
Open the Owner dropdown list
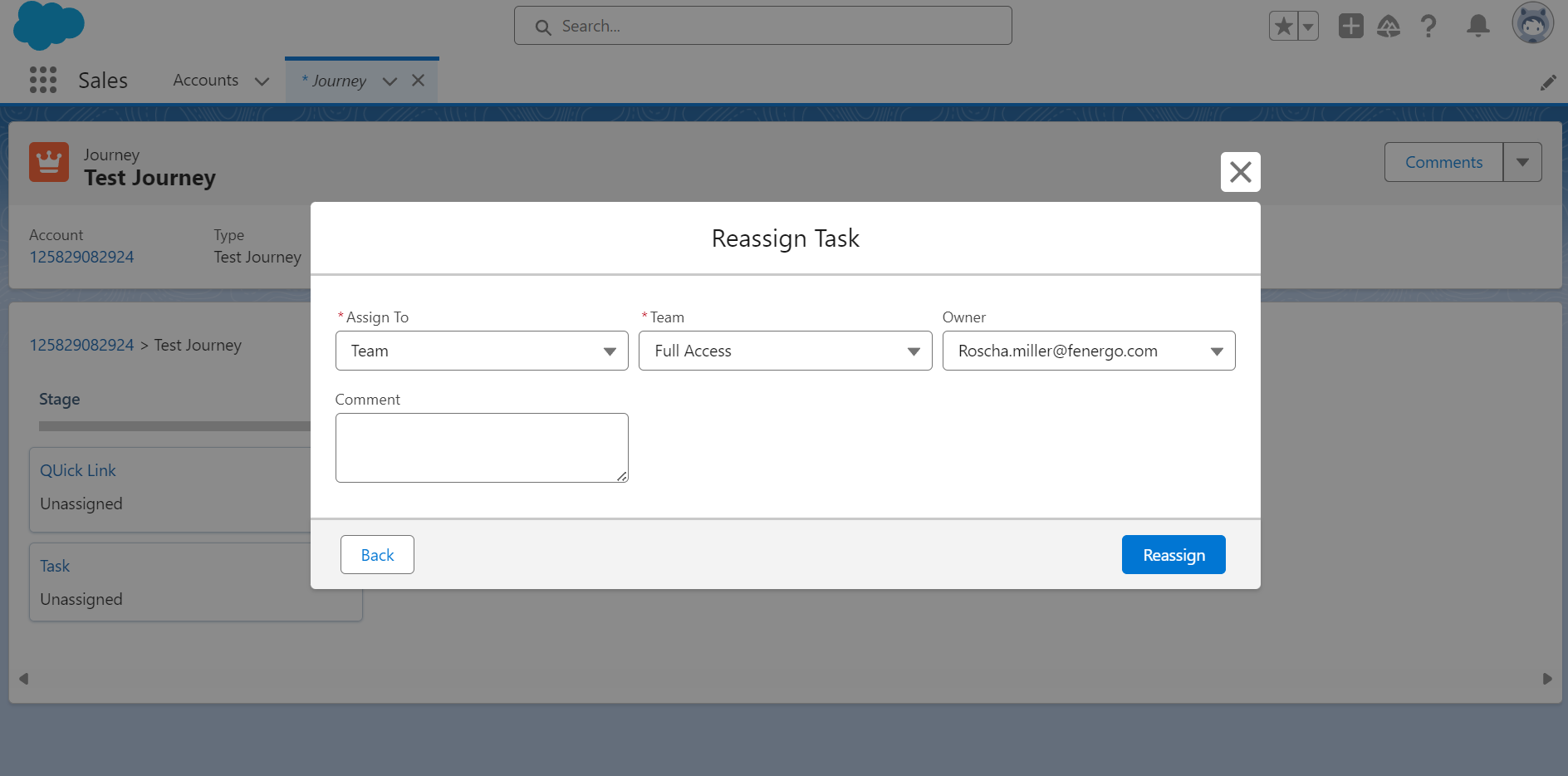1088,351
